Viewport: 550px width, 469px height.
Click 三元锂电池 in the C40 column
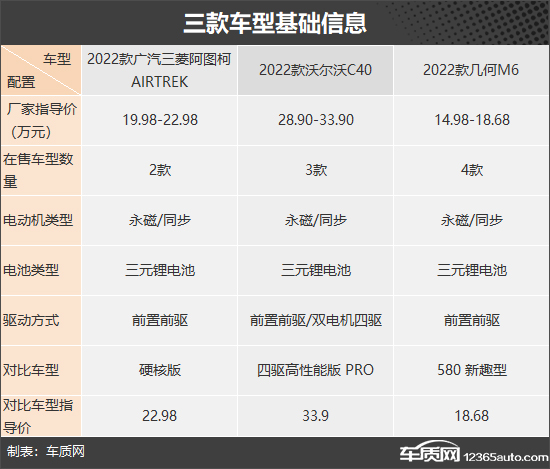pyautogui.click(x=316, y=270)
